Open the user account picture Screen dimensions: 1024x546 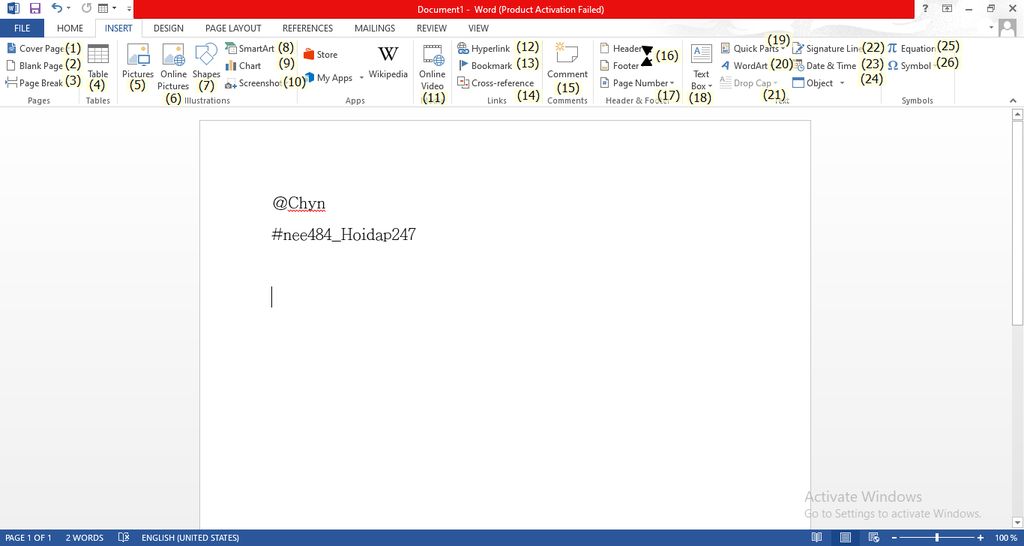pos(1008,28)
